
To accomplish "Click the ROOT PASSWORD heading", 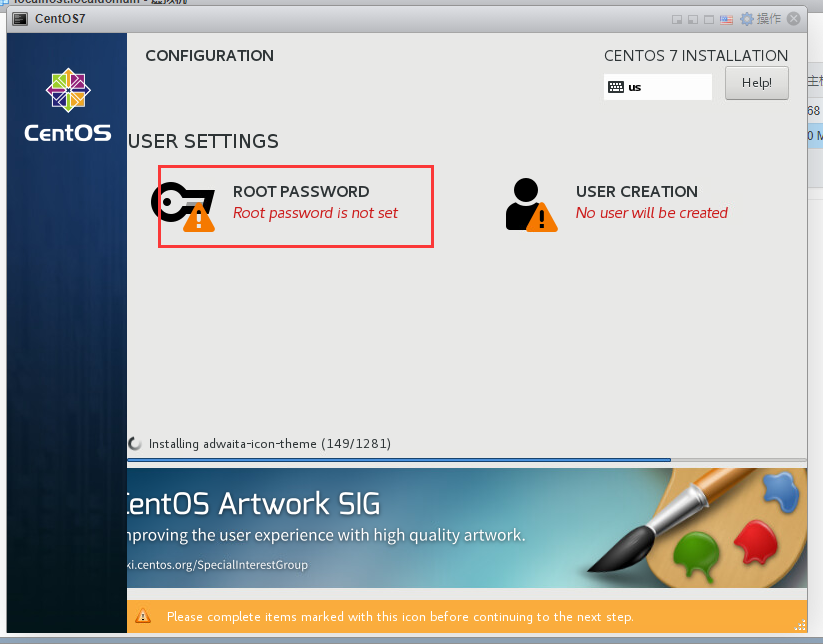I will (301, 192).
